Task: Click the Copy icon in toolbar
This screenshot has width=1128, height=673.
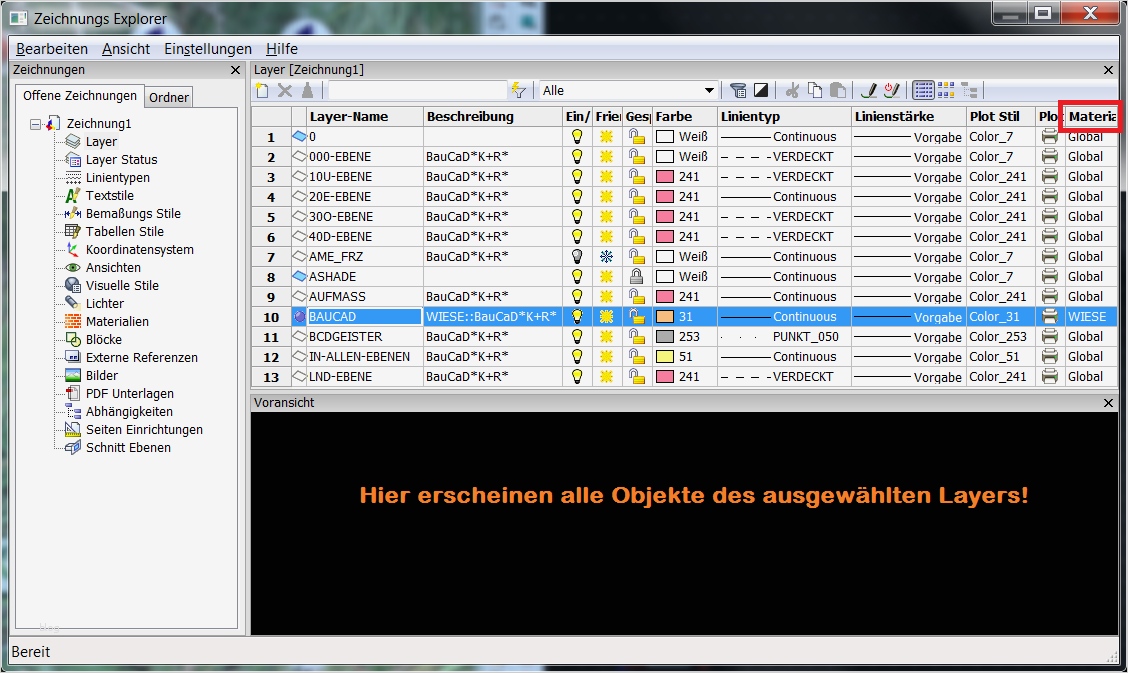Action: tap(815, 91)
